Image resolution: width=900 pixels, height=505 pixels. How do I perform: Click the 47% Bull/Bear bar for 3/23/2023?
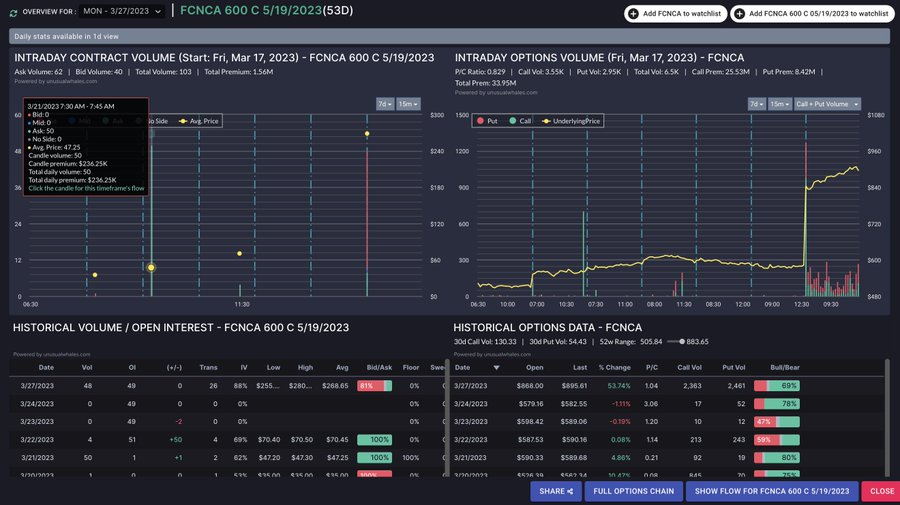777,421
